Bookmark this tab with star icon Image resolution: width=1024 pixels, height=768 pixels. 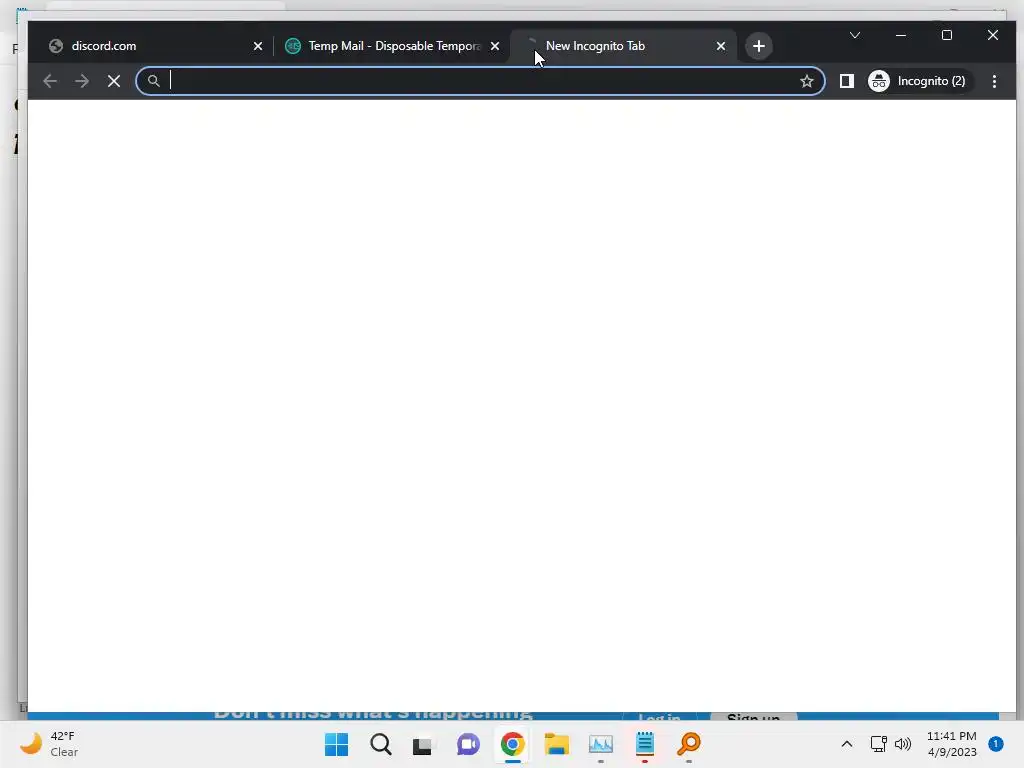point(807,81)
